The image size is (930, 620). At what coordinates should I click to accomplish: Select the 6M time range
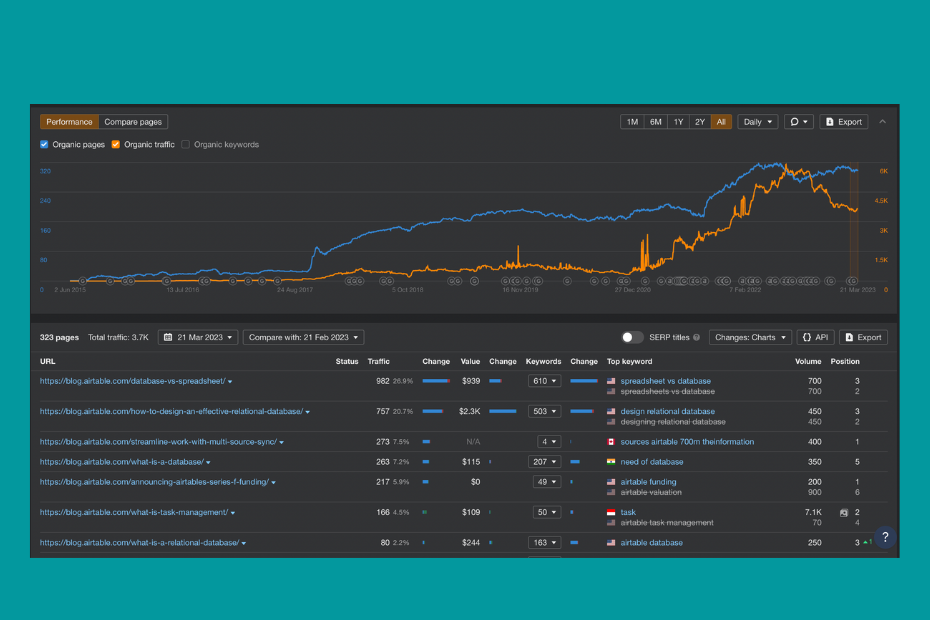[655, 122]
